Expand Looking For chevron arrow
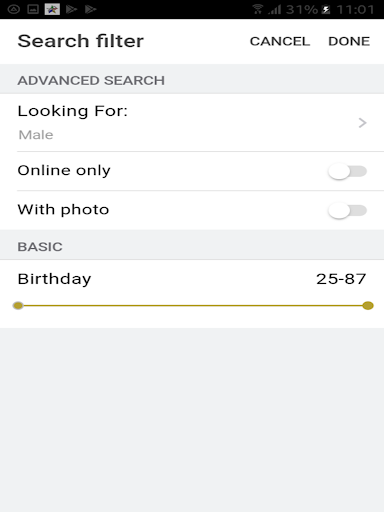The width and height of the screenshot is (384, 512). click(362, 123)
